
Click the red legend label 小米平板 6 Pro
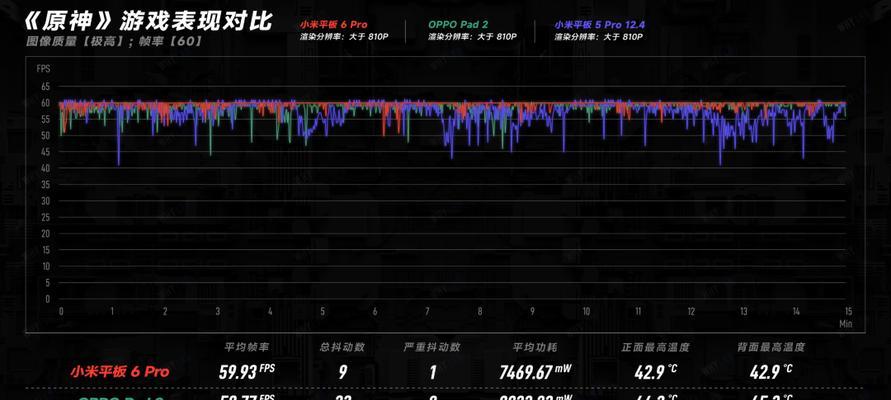point(334,24)
